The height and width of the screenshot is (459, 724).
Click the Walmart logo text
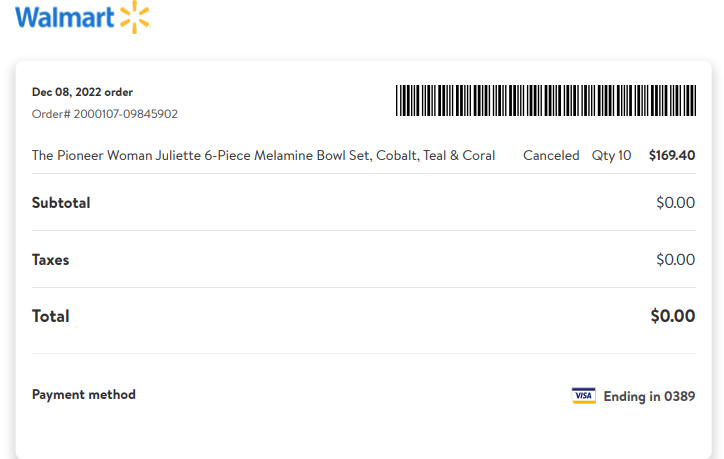point(65,18)
